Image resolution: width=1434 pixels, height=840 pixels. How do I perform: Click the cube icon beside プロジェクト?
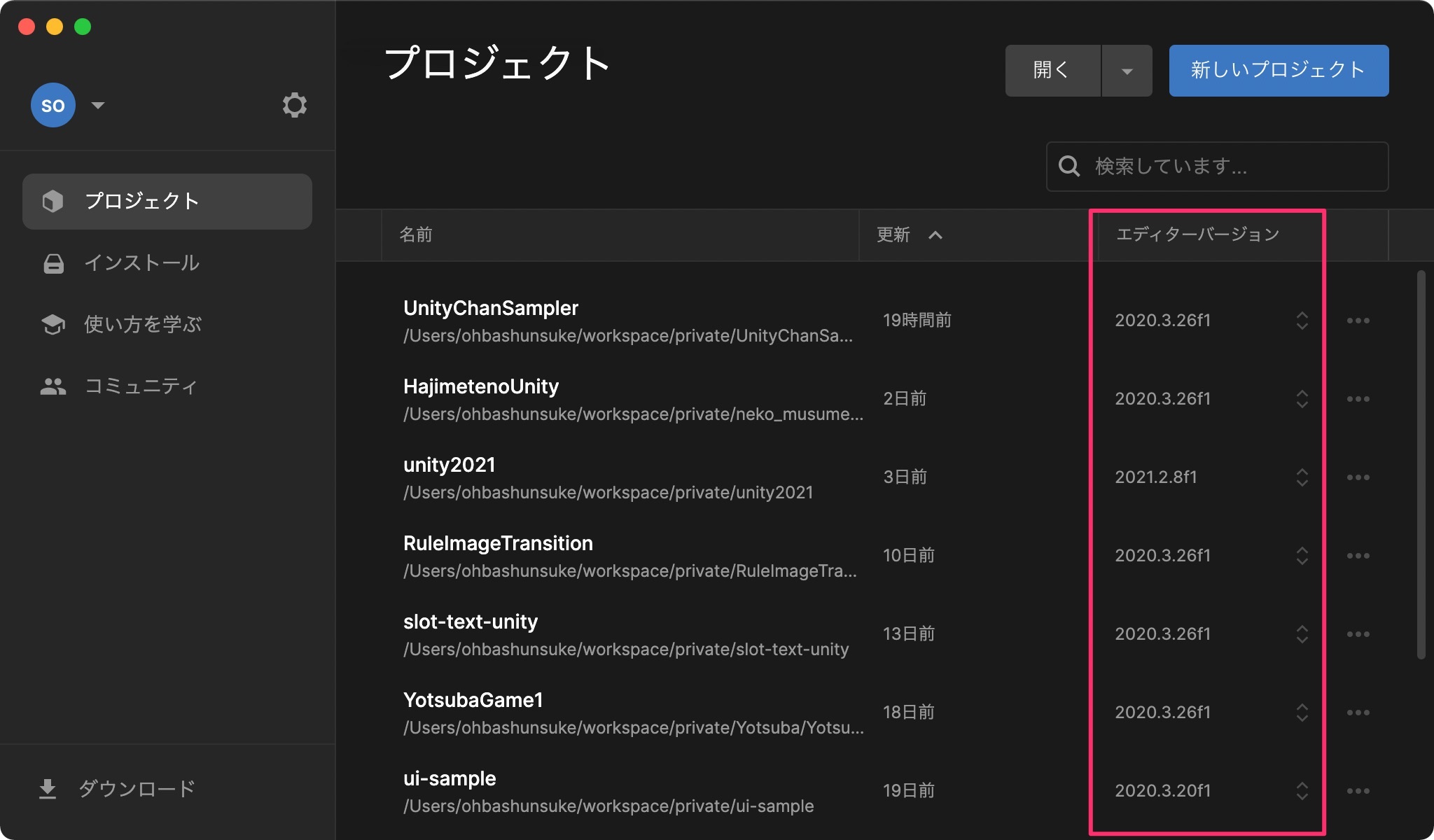pyautogui.click(x=53, y=202)
